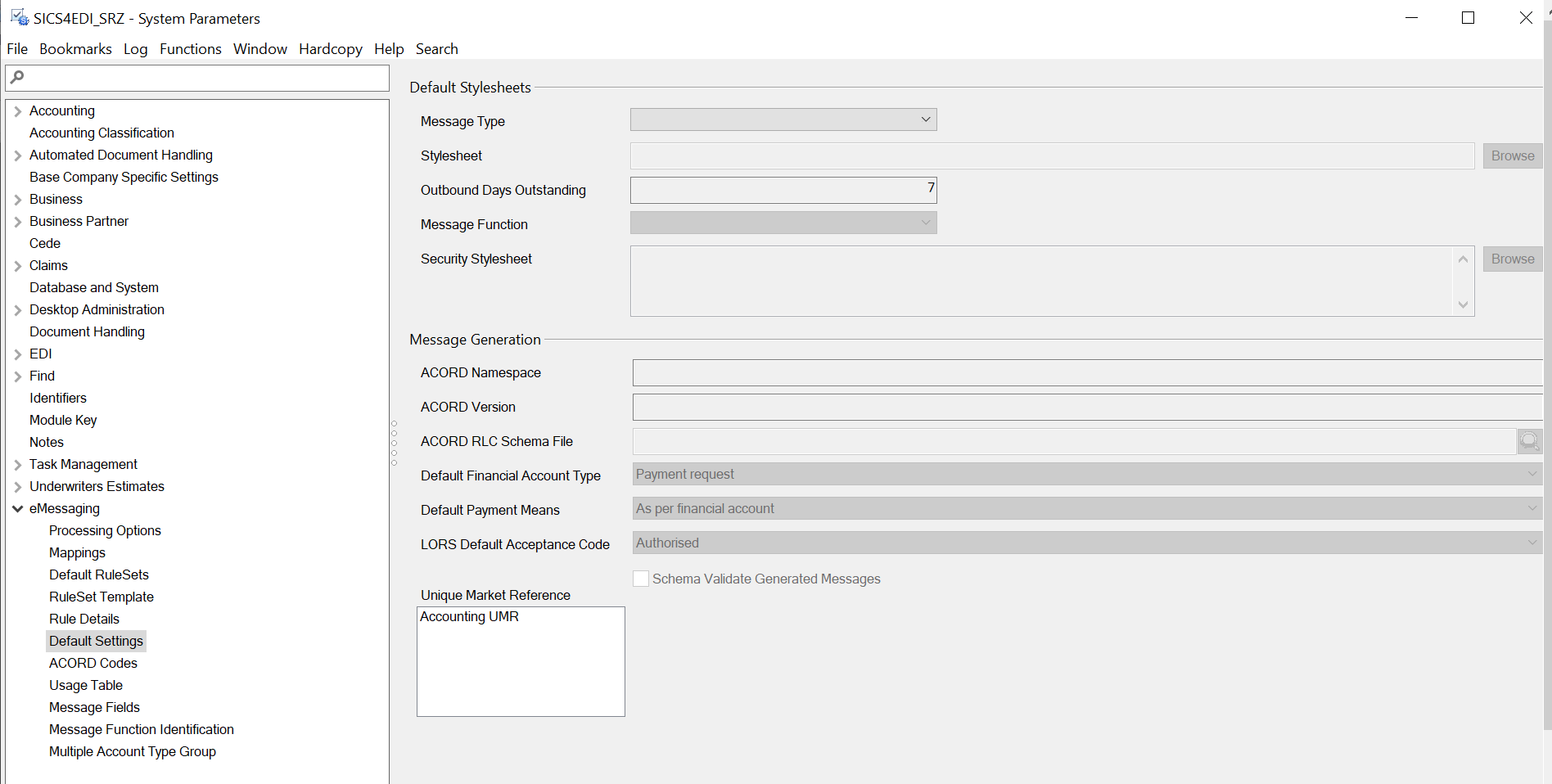Click the Security Stylesheet scroll-up arrow
The height and width of the screenshot is (784, 1552).
click(1463, 259)
